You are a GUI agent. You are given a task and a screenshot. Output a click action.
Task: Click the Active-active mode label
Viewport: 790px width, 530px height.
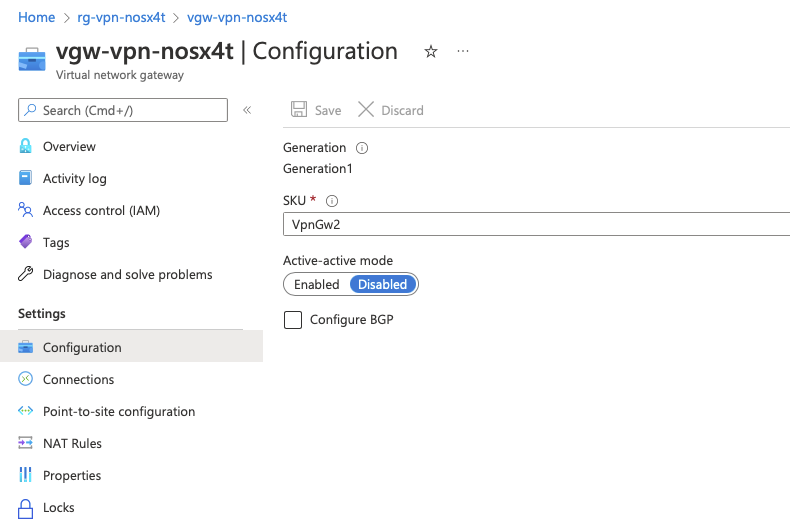pos(338,260)
